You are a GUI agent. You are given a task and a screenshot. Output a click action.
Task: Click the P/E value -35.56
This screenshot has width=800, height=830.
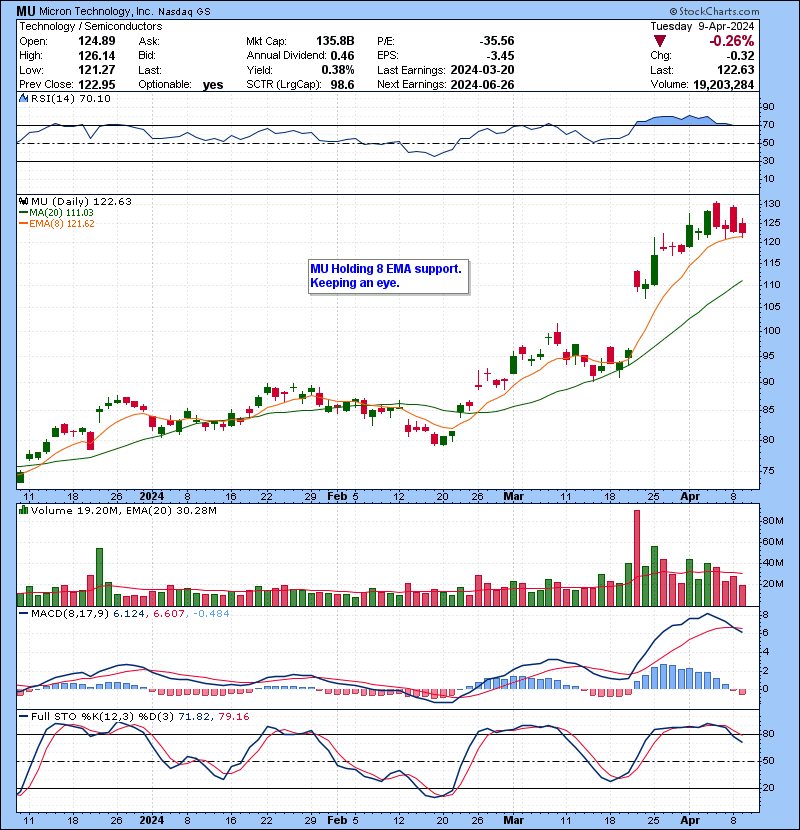click(497, 41)
